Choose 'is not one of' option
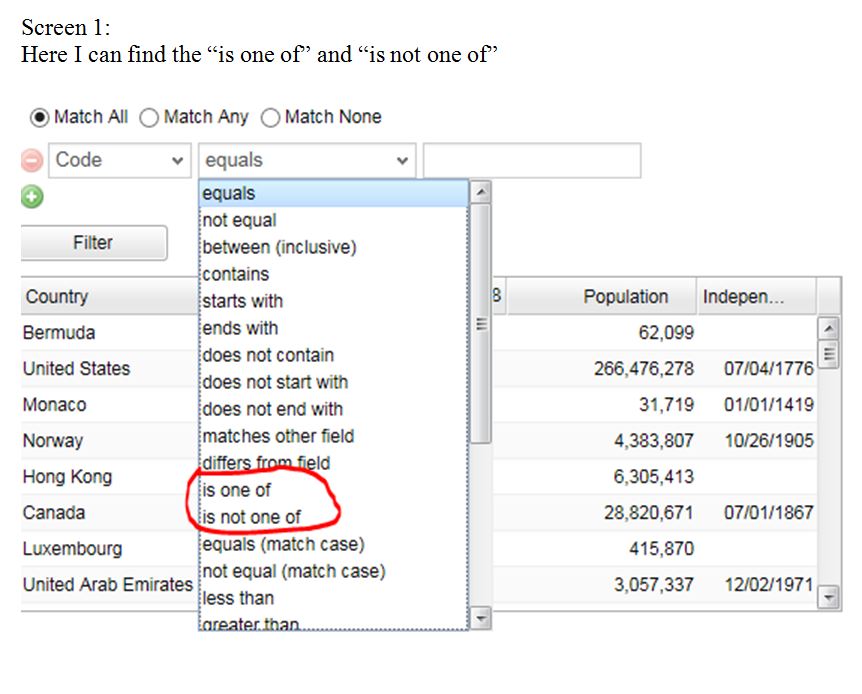Image resolution: width=862 pixels, height=694 pixels. 251,517
